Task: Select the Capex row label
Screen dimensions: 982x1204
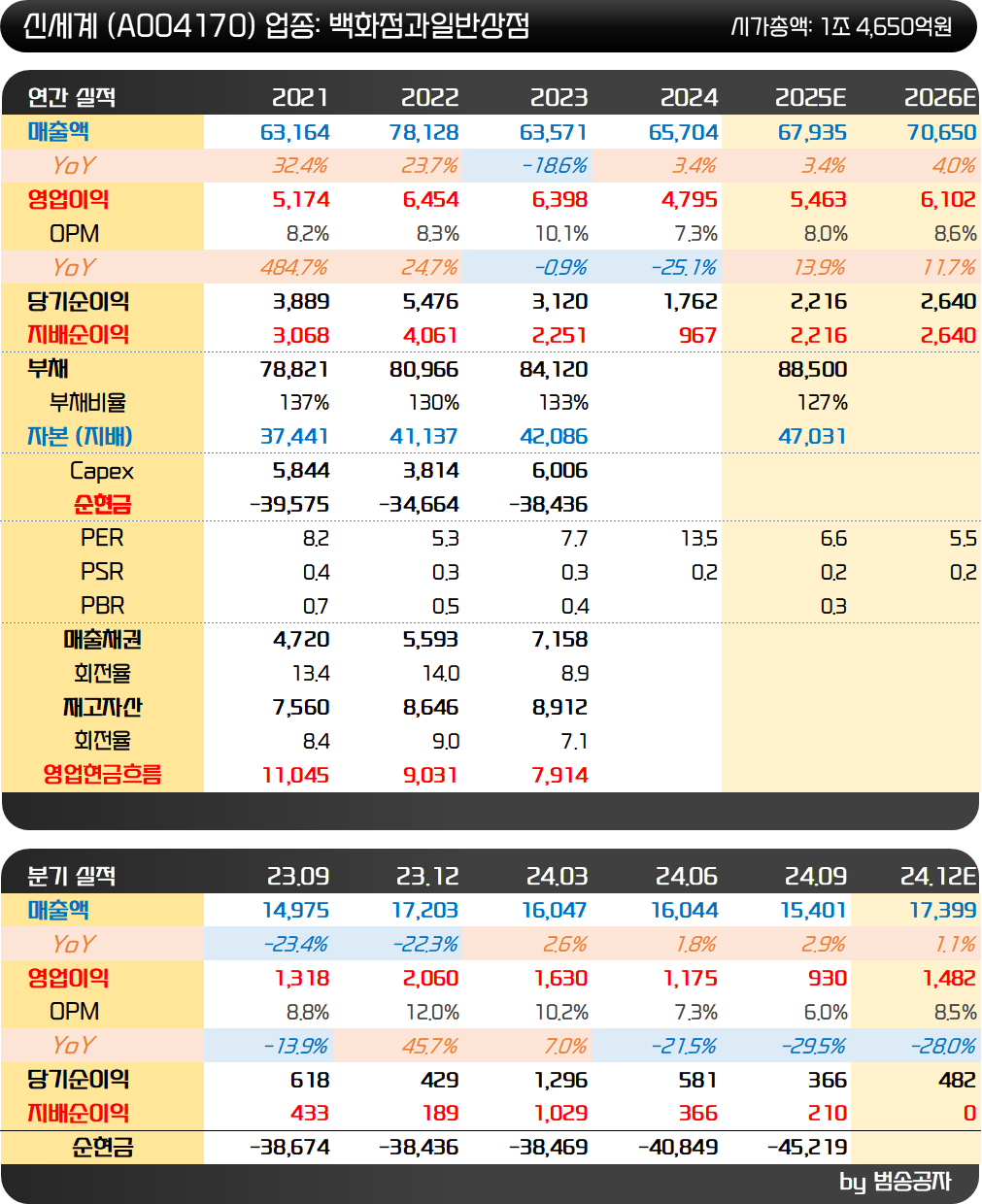Action: (102, 471)
